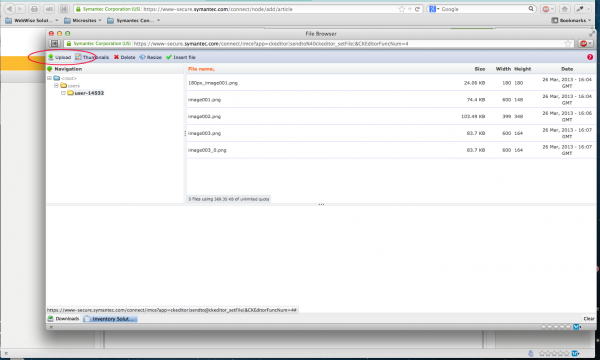Click the horizontal splitter below file list
The height and width of the screenshot is (360, 600).
pyautogui.click(x=321, y=205)
